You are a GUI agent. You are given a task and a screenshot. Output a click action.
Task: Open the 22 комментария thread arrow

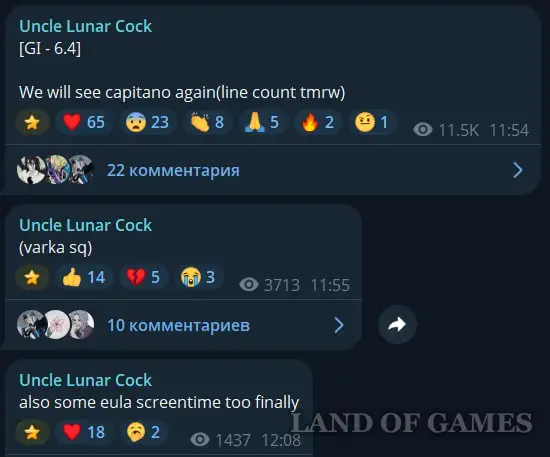click(x=518, y=170)
